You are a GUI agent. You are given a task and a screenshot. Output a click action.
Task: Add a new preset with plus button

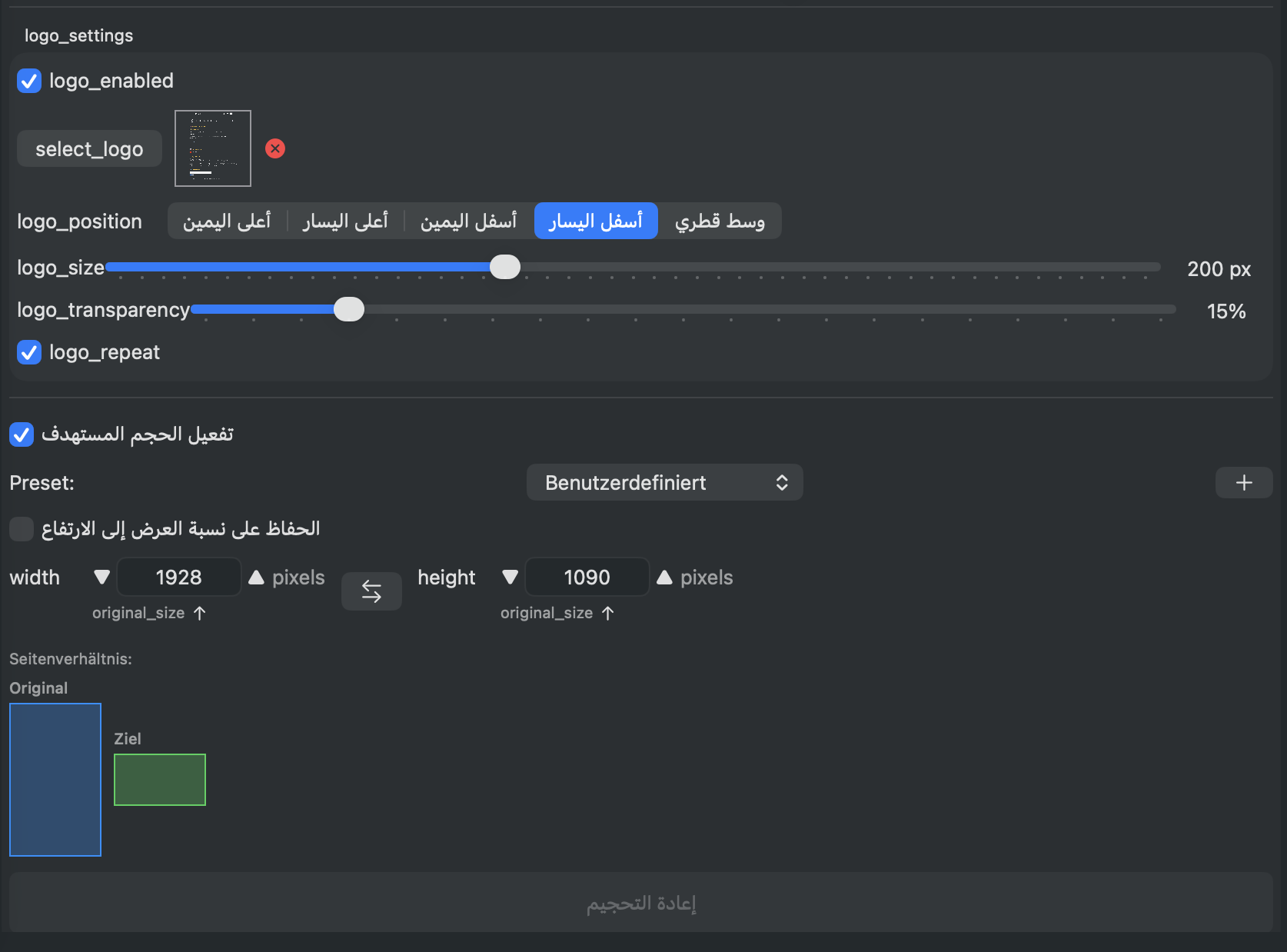tap(1243, 483)
